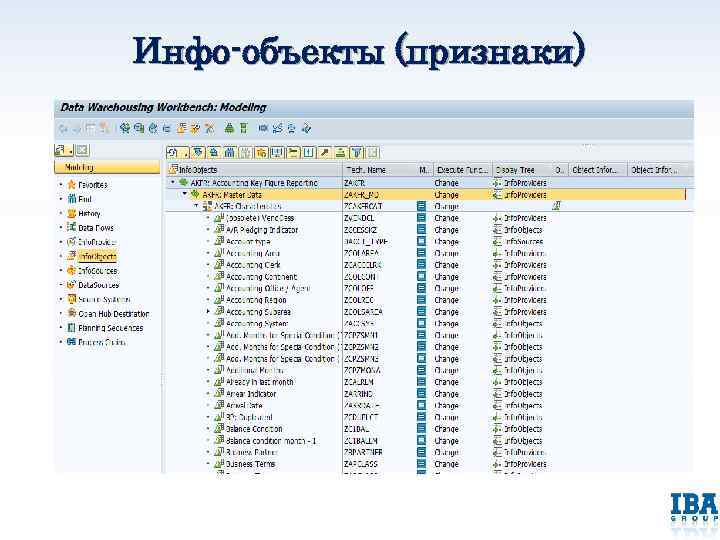Image resolution: width=720 pixels, height=540 pixels.
Task: Click Change in the Accounting Clerk row
Action: coord(446,265)
